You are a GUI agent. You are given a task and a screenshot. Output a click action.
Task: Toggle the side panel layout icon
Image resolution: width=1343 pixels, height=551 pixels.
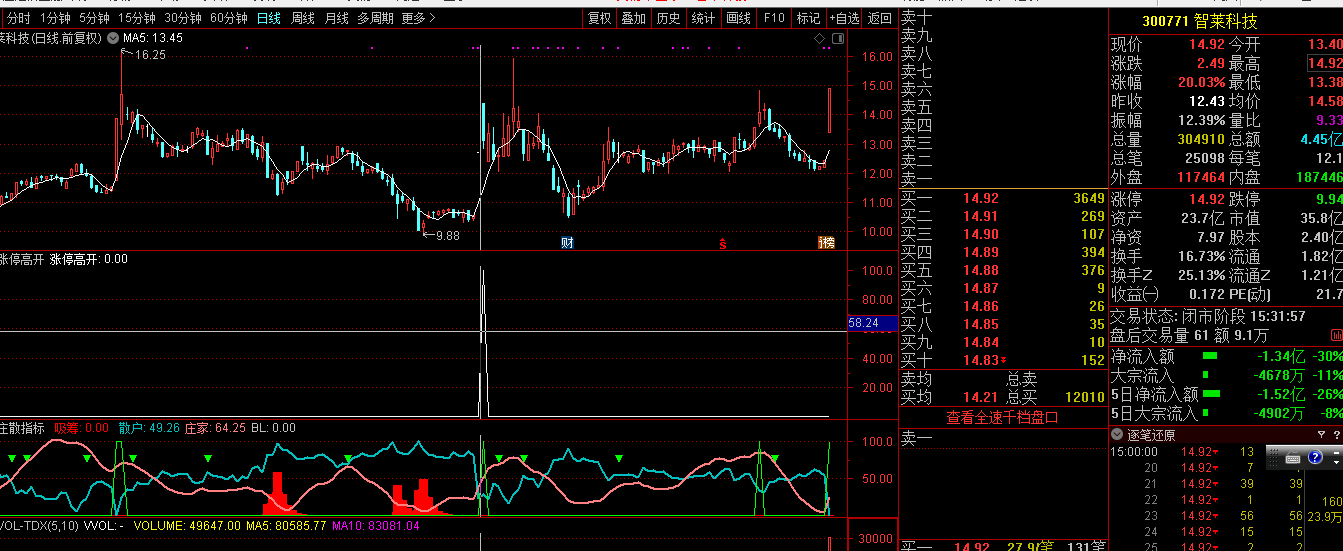pyautogui.click(x=838, y=38)
